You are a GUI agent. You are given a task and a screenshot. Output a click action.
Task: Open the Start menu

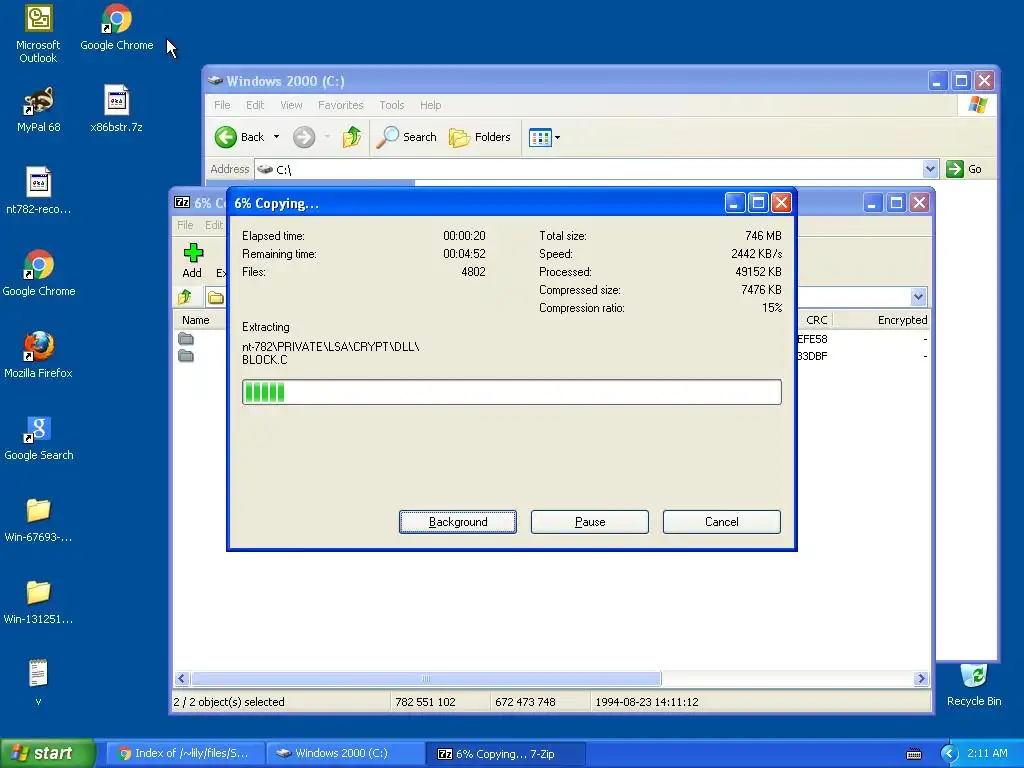pos(47,754)
